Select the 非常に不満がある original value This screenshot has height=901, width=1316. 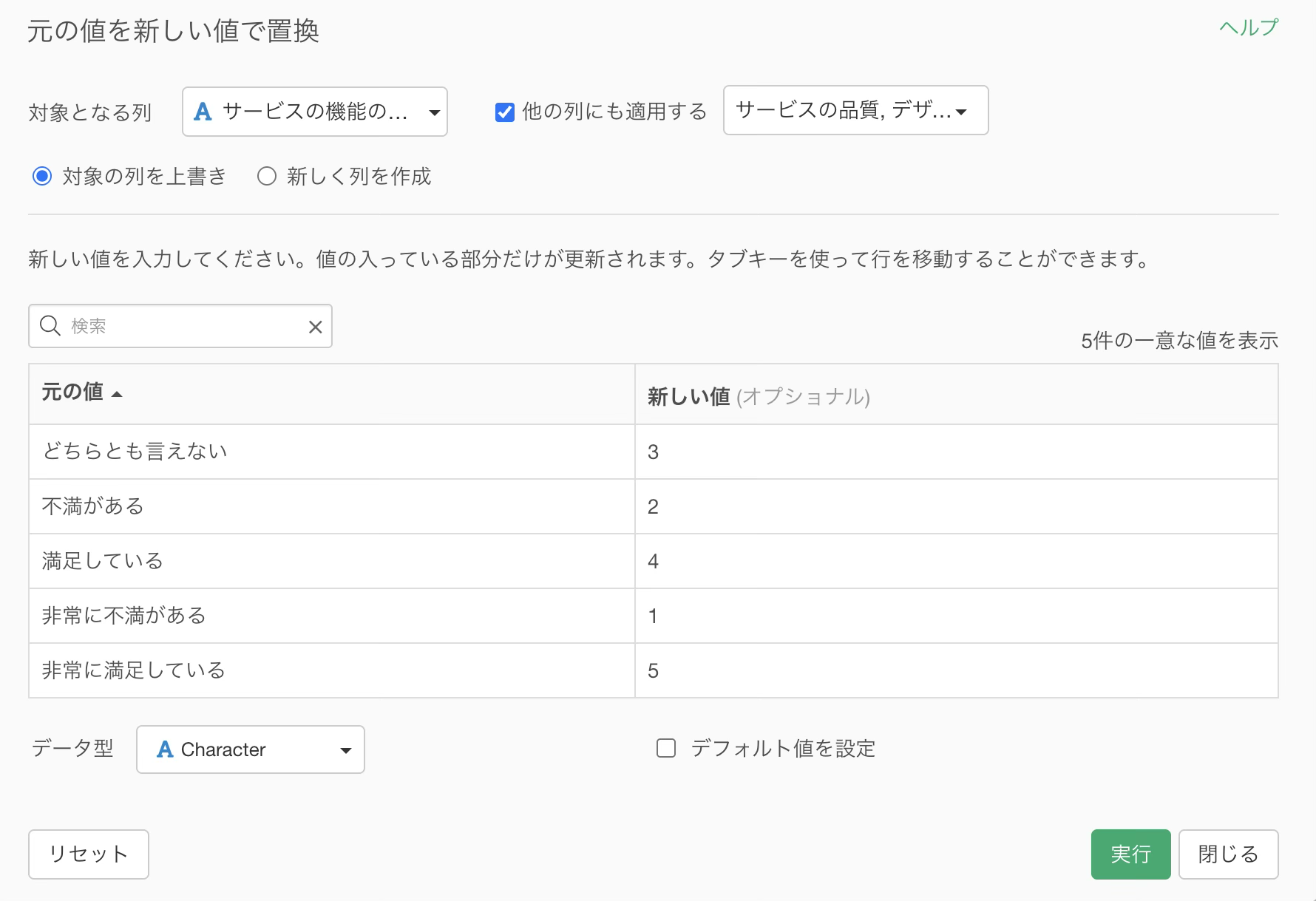pos(332,616)
